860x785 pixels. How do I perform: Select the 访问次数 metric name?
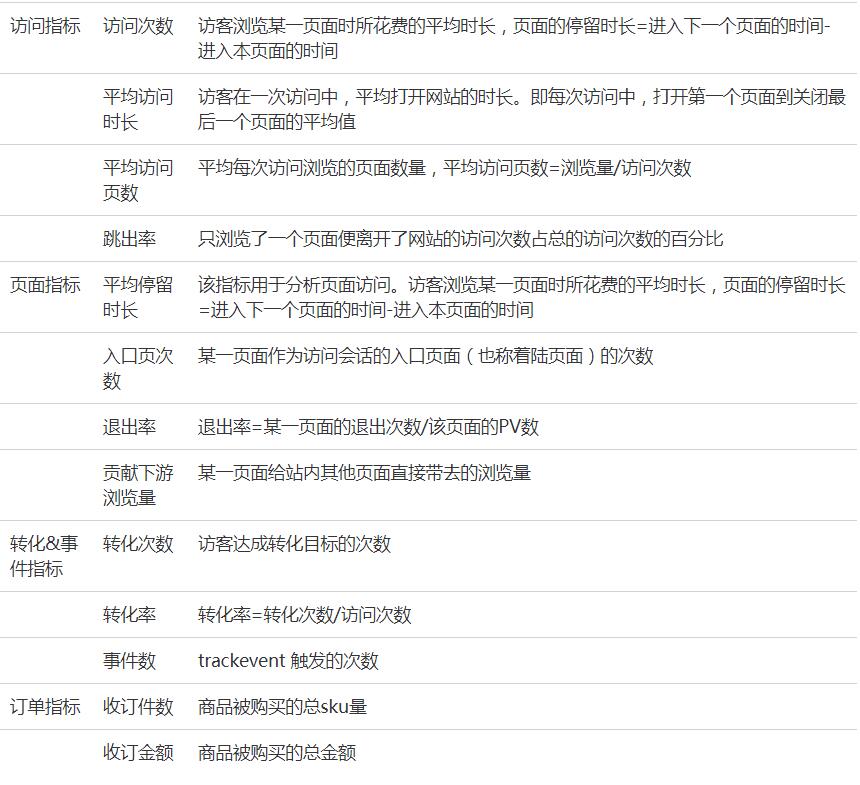pos(138,27)
